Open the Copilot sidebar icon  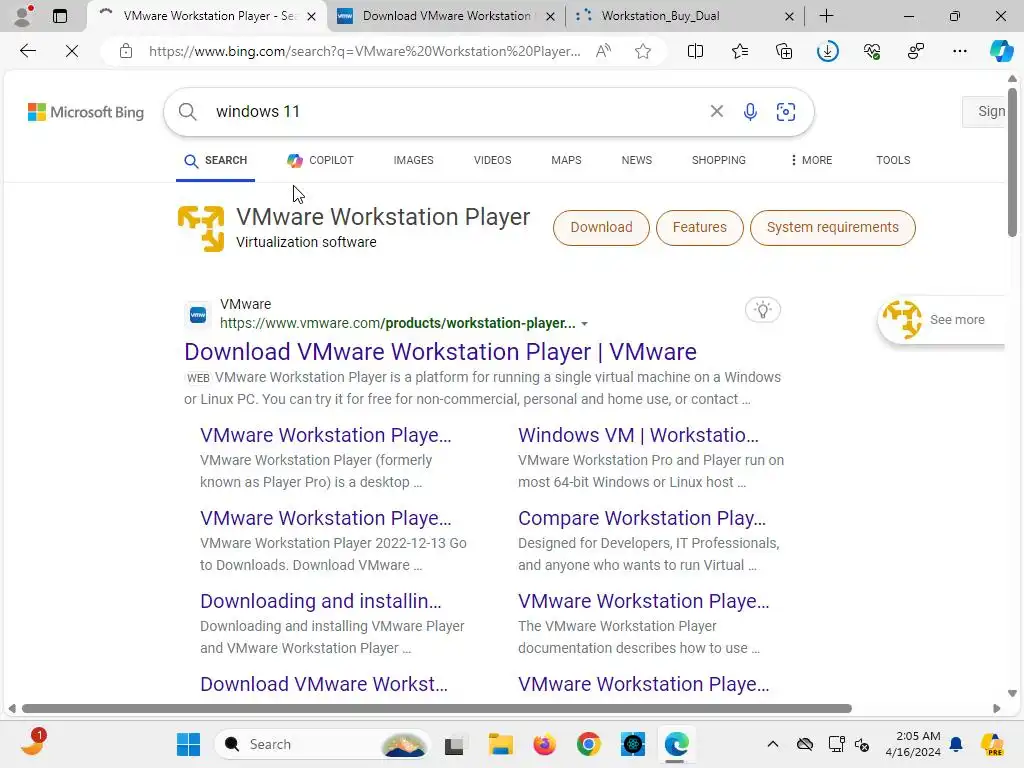(x=1001, y=51)
